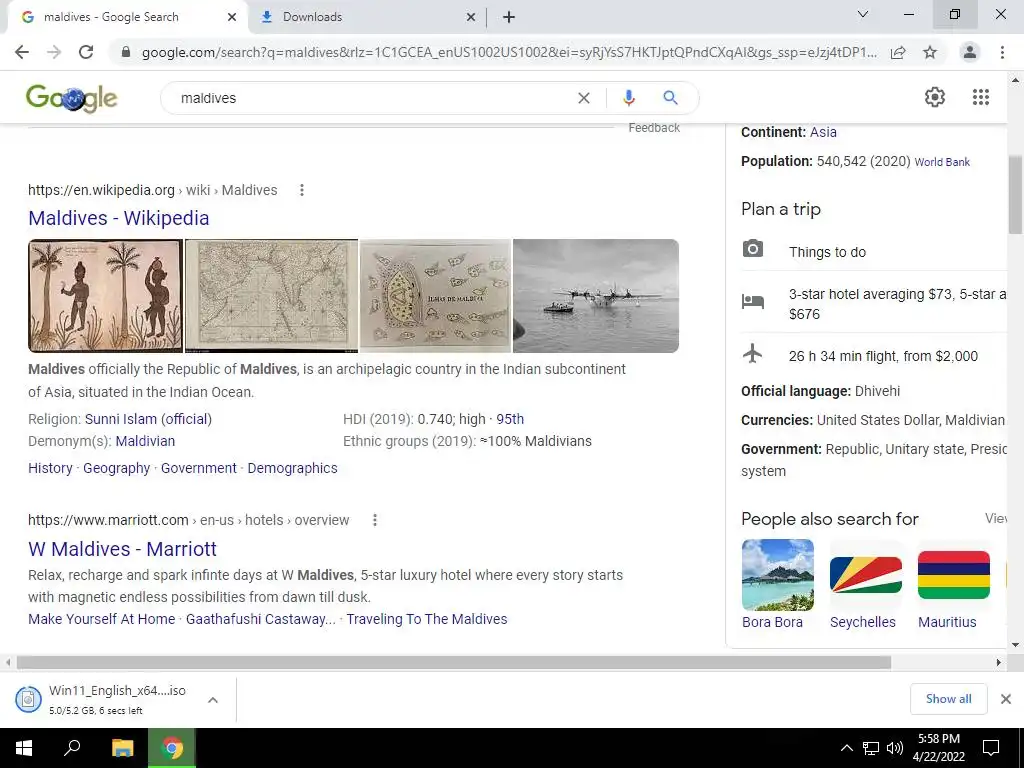Close the maldives search tab

coord(232,17)
